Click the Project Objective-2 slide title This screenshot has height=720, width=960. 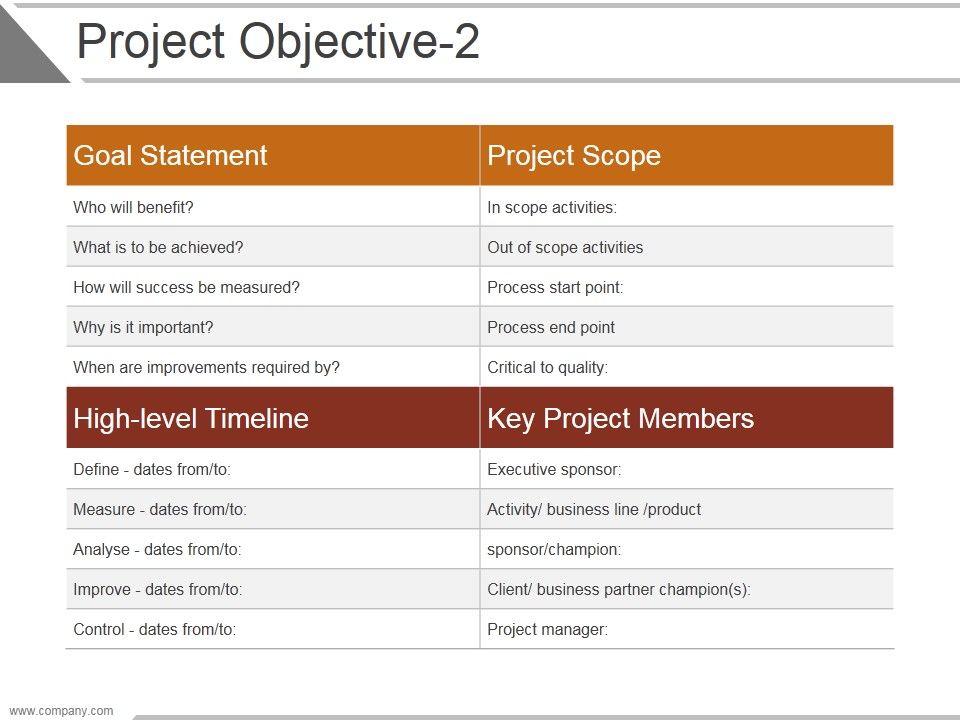(x=278, y=42)
